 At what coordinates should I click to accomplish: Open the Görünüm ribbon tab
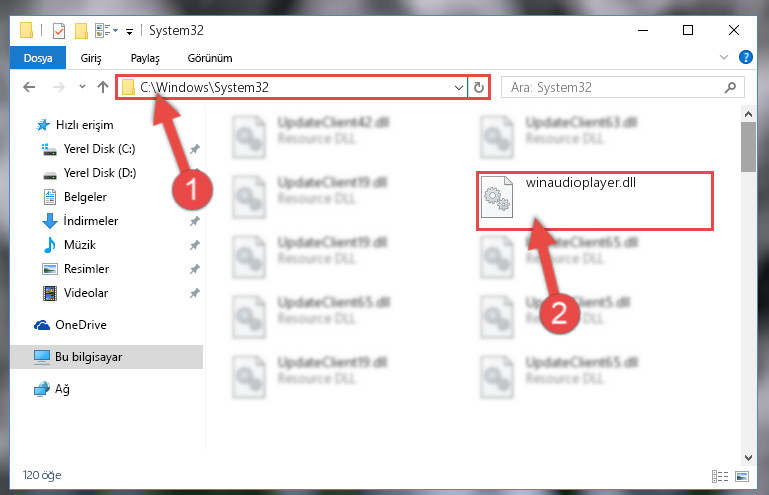pos(210,58)
